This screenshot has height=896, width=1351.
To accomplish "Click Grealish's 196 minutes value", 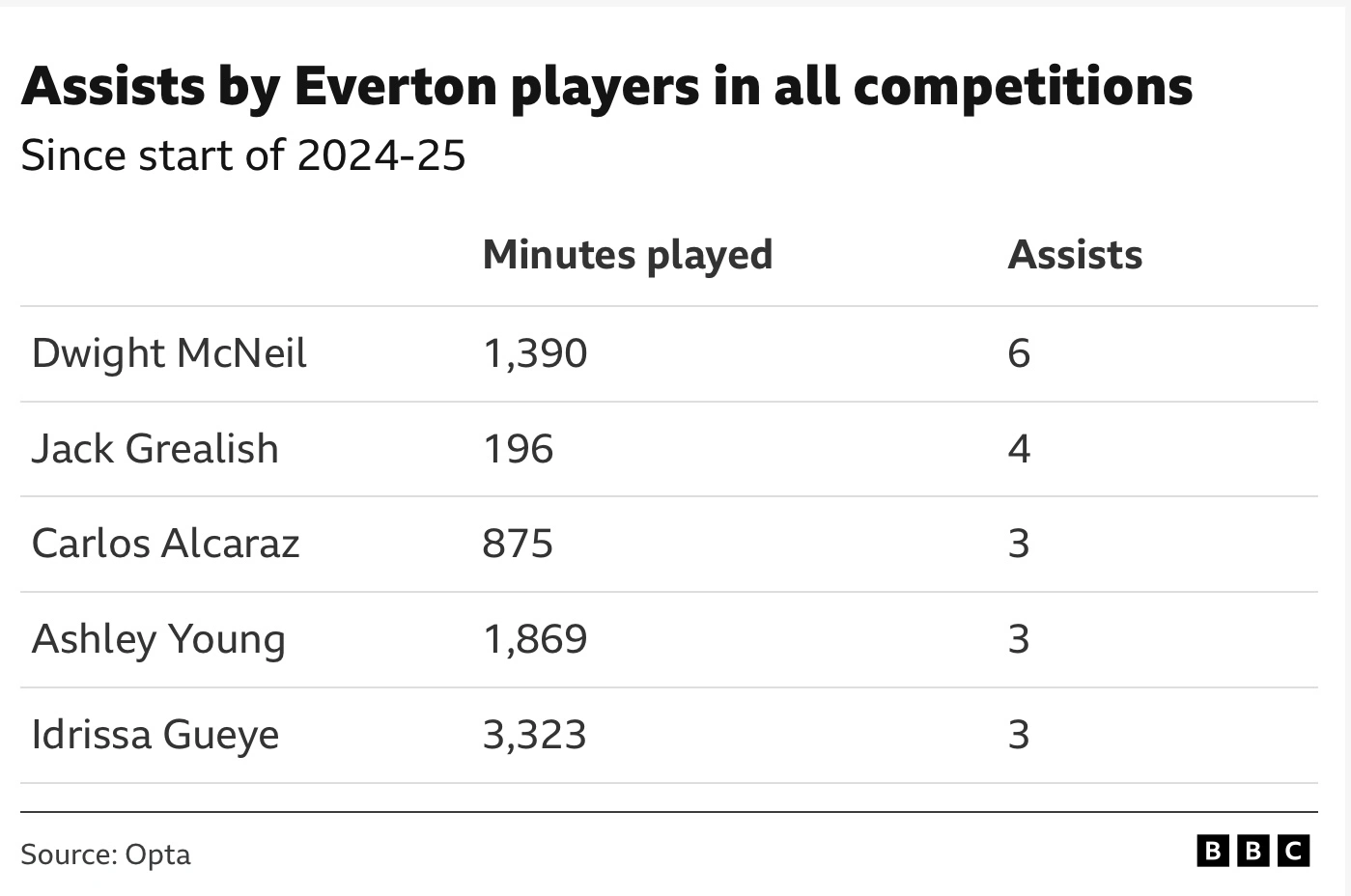I will click(518, 449).
